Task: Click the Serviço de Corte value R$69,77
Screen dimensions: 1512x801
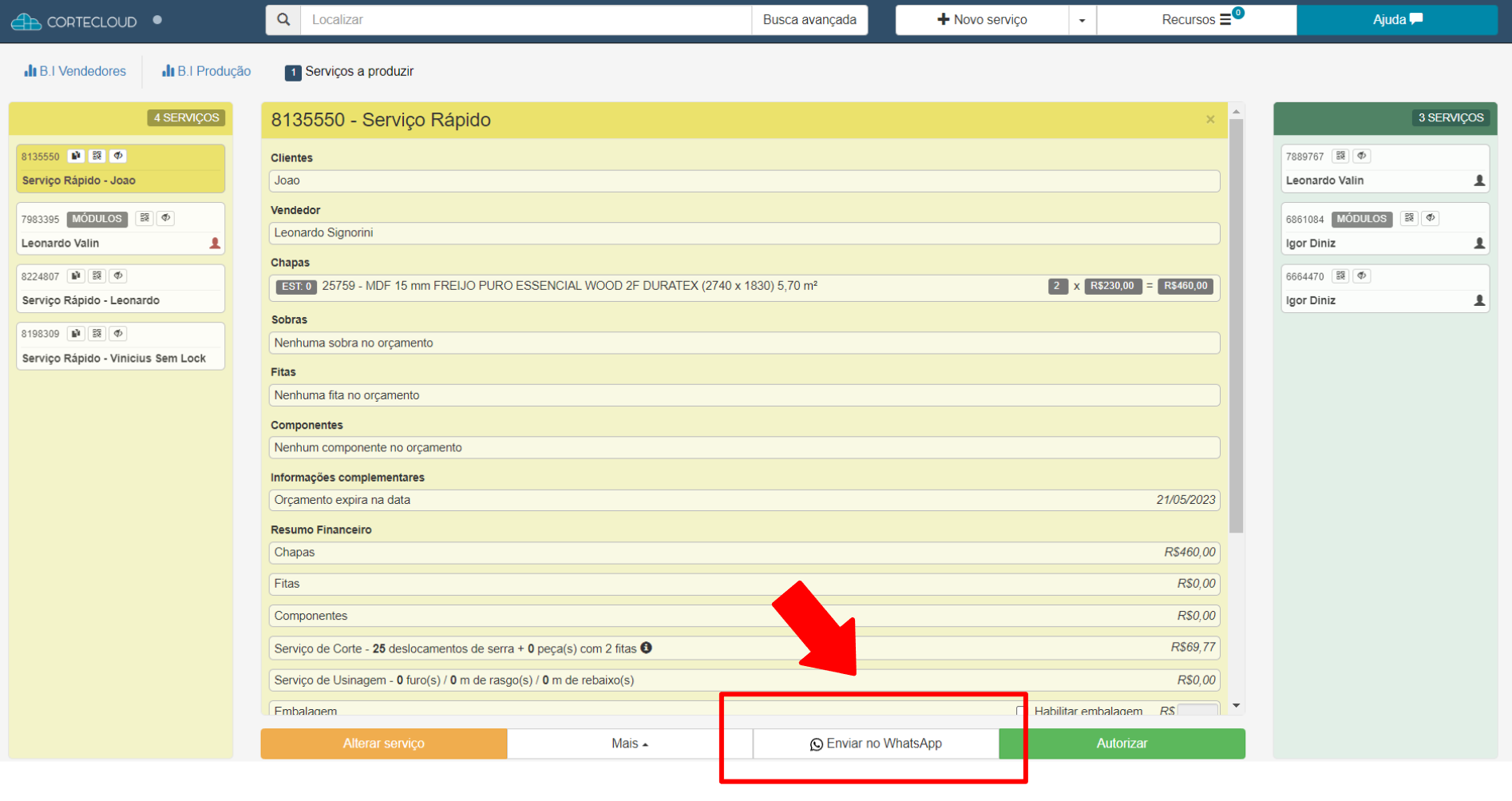Action: [1193, 647]
